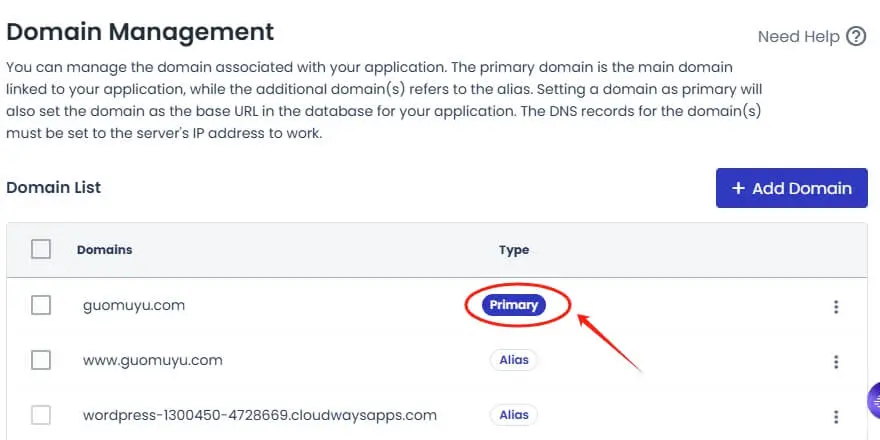
Task: Check the guomuyu.com primary domain checkbox
Action: (x=41, y=305)
